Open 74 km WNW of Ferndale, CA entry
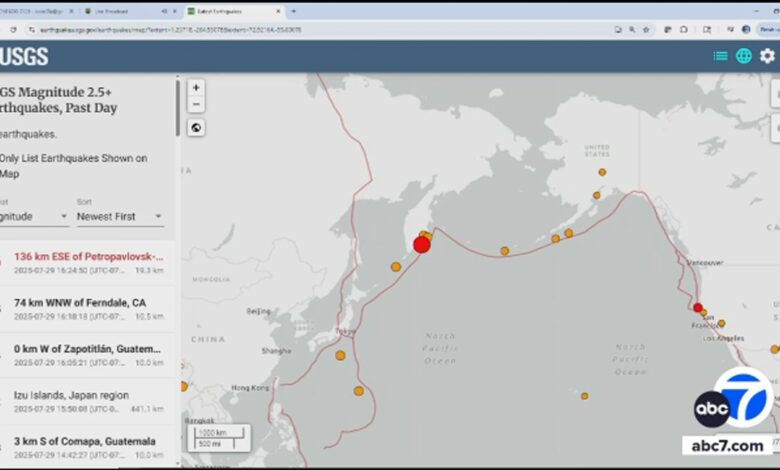The image size is (780, 470). point(88,309)
